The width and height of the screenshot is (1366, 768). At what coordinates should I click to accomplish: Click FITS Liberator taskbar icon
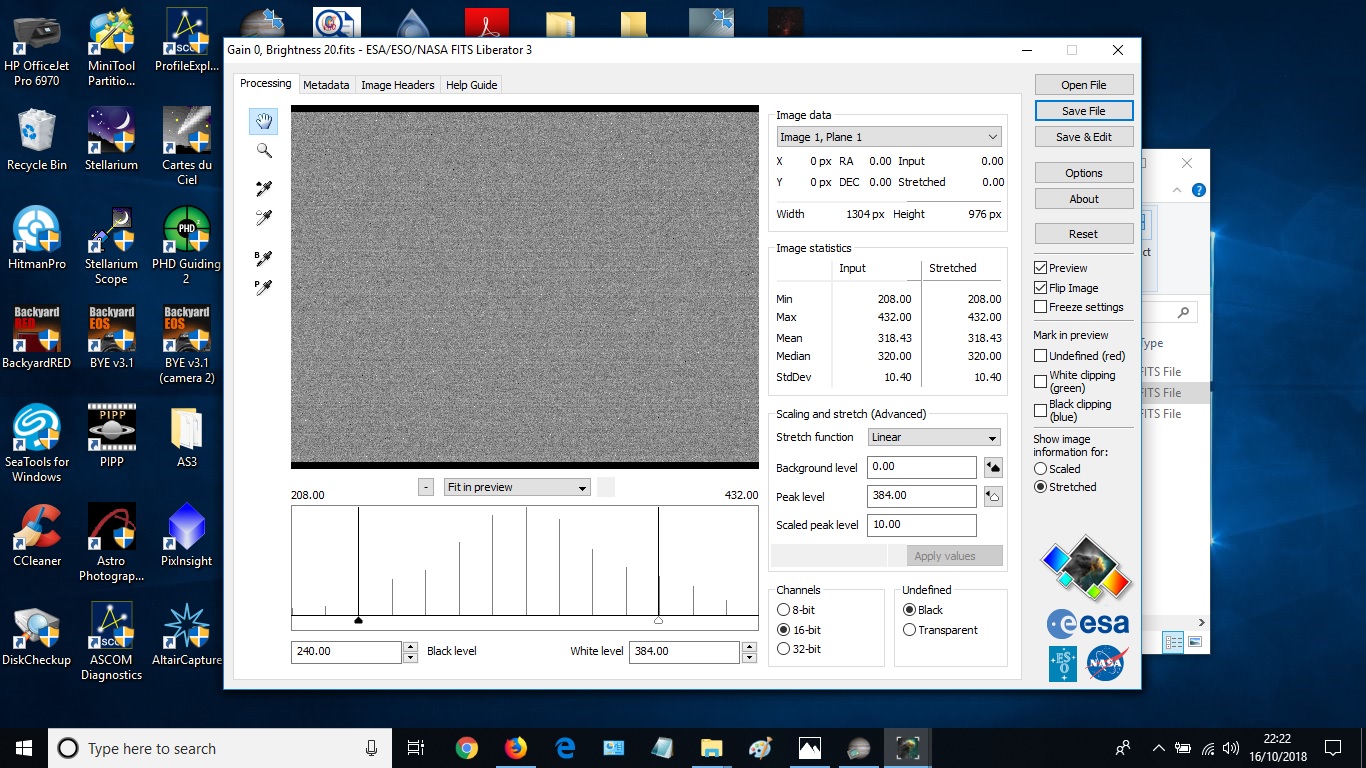click(908, 748)
